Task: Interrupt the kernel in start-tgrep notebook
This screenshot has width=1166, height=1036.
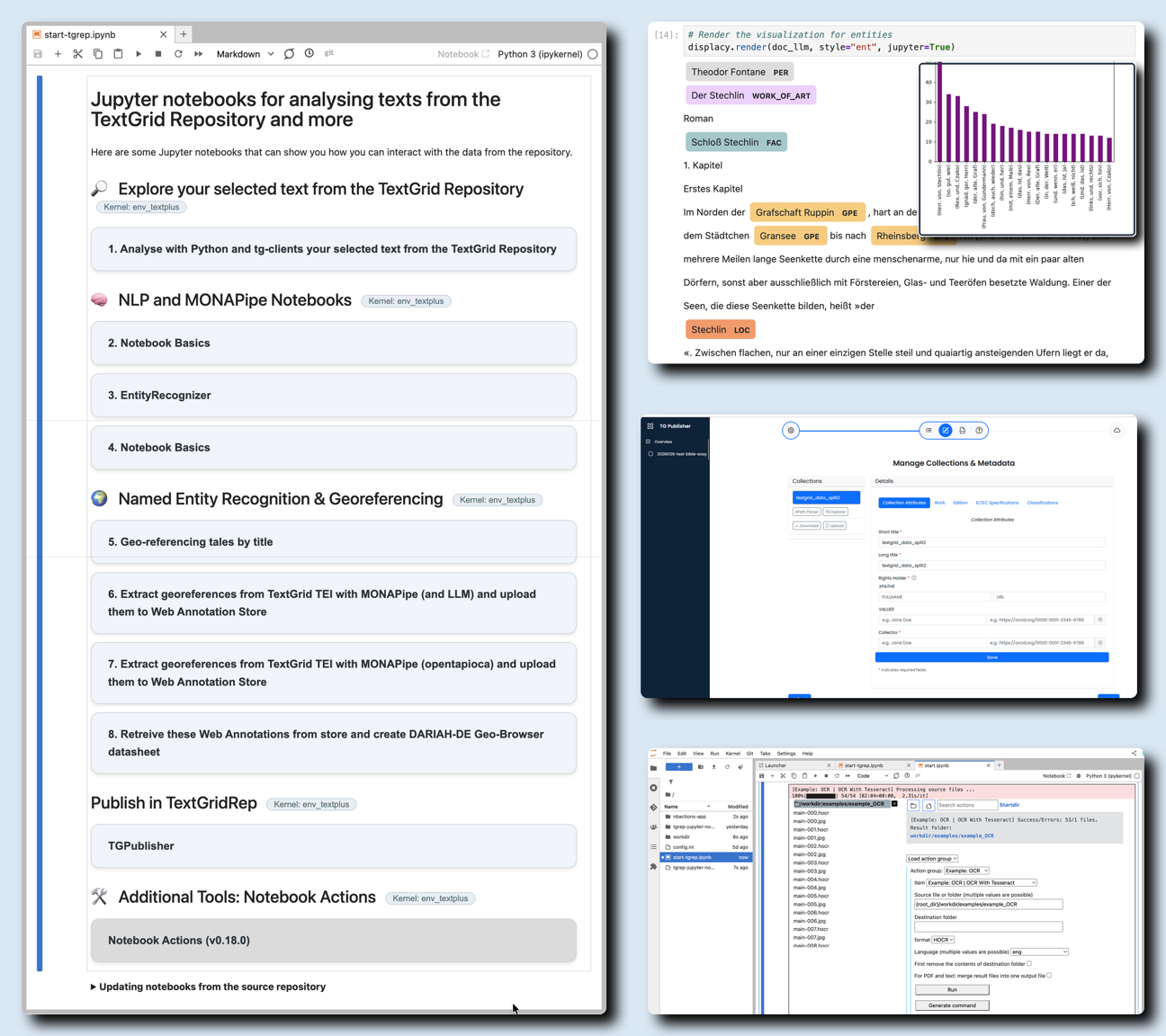Action: [158, 54]
